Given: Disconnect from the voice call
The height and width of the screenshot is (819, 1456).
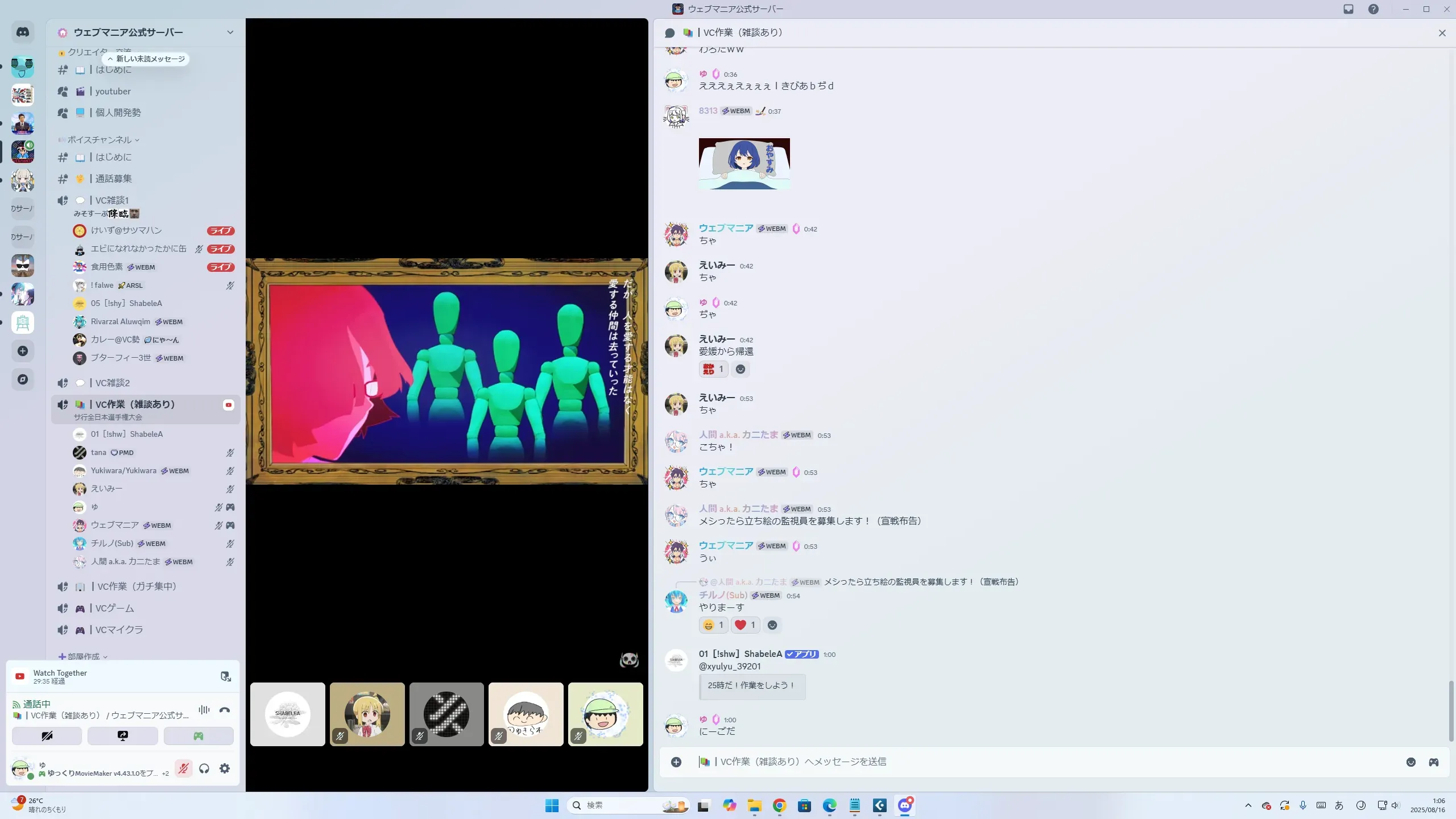Looking at the screenshot, I should point(225,710).
